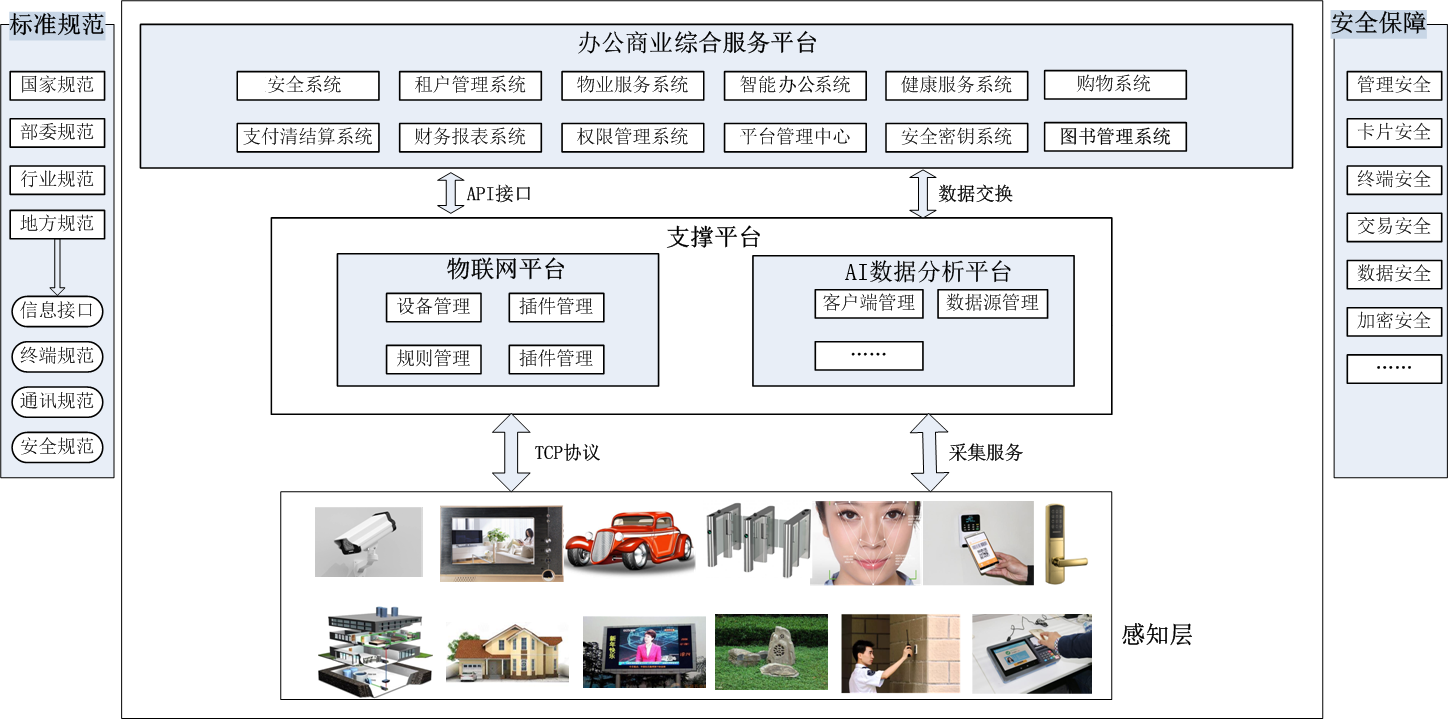Image resolution: width=1448 pixels, height=719 pixels.
Task: Click the outdoor billboard screen icon
Action: tap(640, 650)
